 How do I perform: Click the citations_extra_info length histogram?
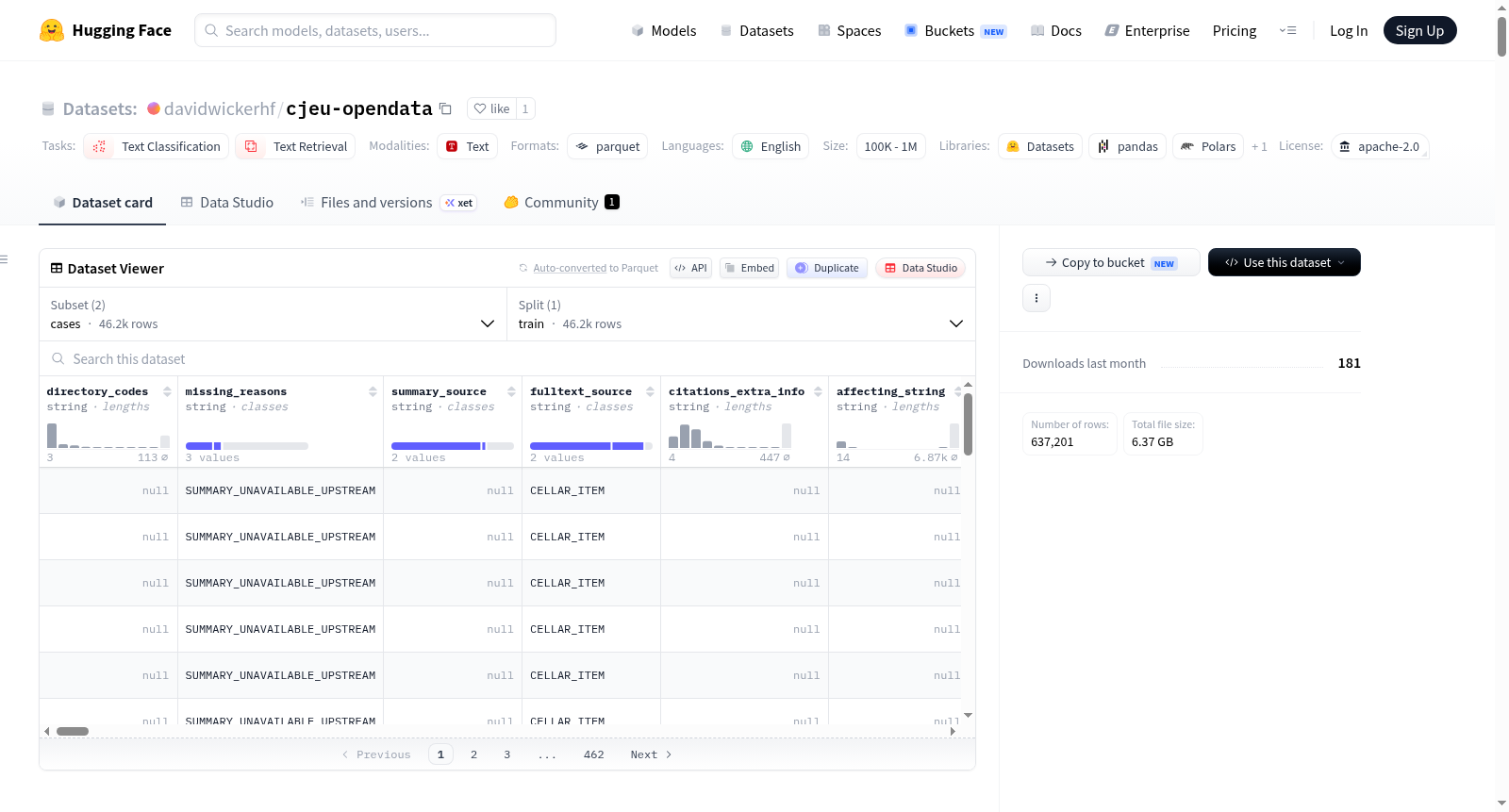[x=729, y=435]
